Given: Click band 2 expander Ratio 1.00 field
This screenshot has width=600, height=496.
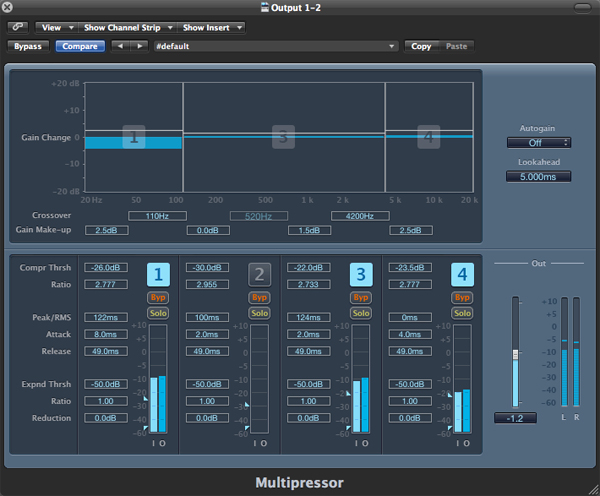Looking at the screenshot, I should point(207,401).
